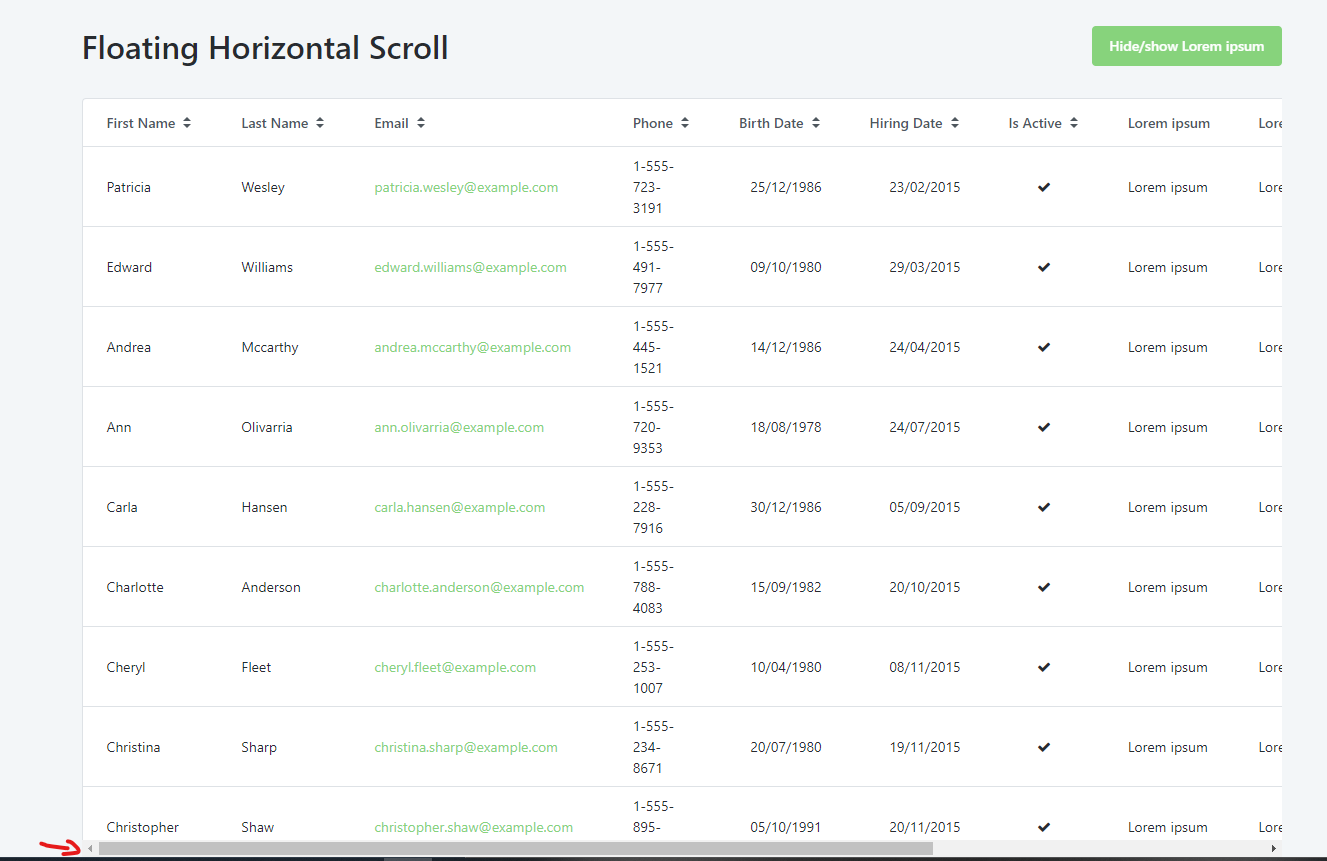The width and height of the screenshot is (1327, 861).
Task: Click phone number 1-555-445-1521
Action: [653, 347]
